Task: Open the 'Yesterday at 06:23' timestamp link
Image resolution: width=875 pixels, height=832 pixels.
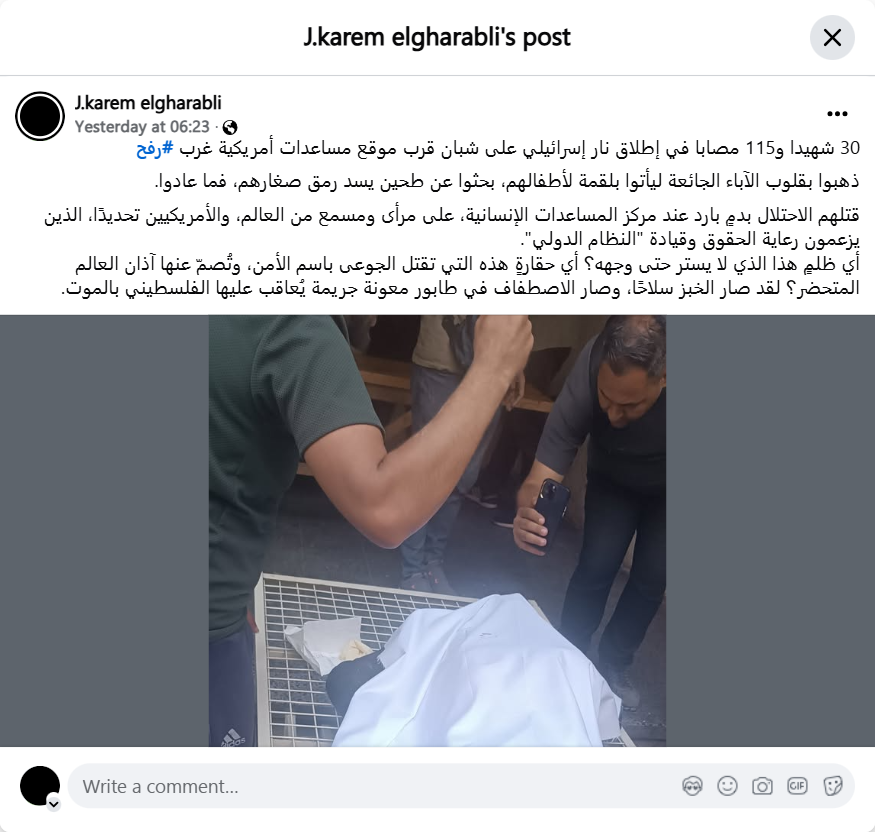Action: click(x=142, y=127)
